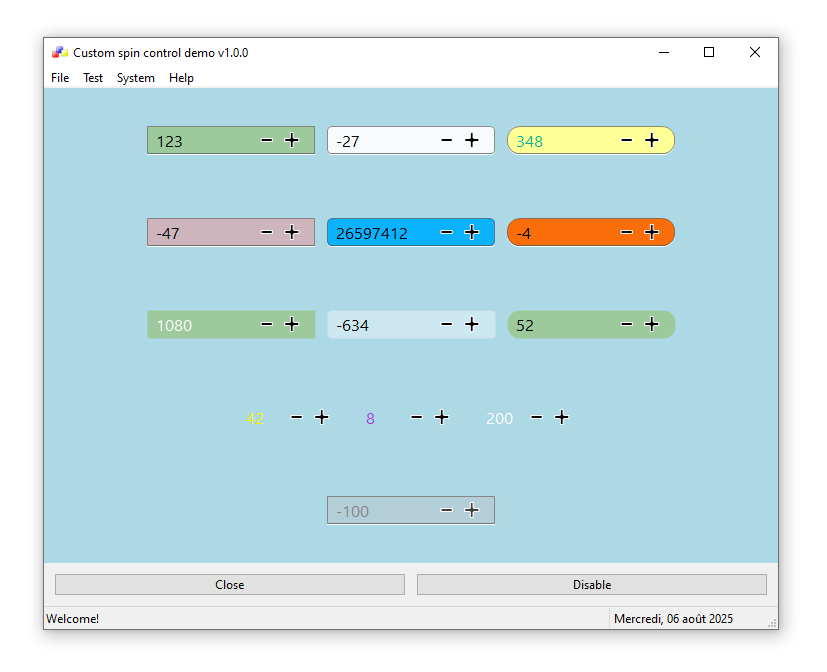Click the minus icon on the -27 spinner
Screen dimensions: 827x672
coord(447,141)
